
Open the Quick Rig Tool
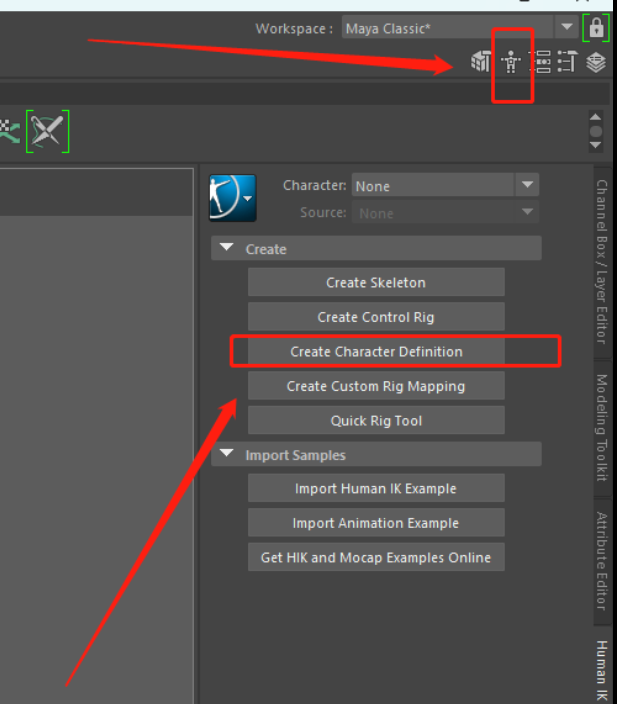pos(376,421)
